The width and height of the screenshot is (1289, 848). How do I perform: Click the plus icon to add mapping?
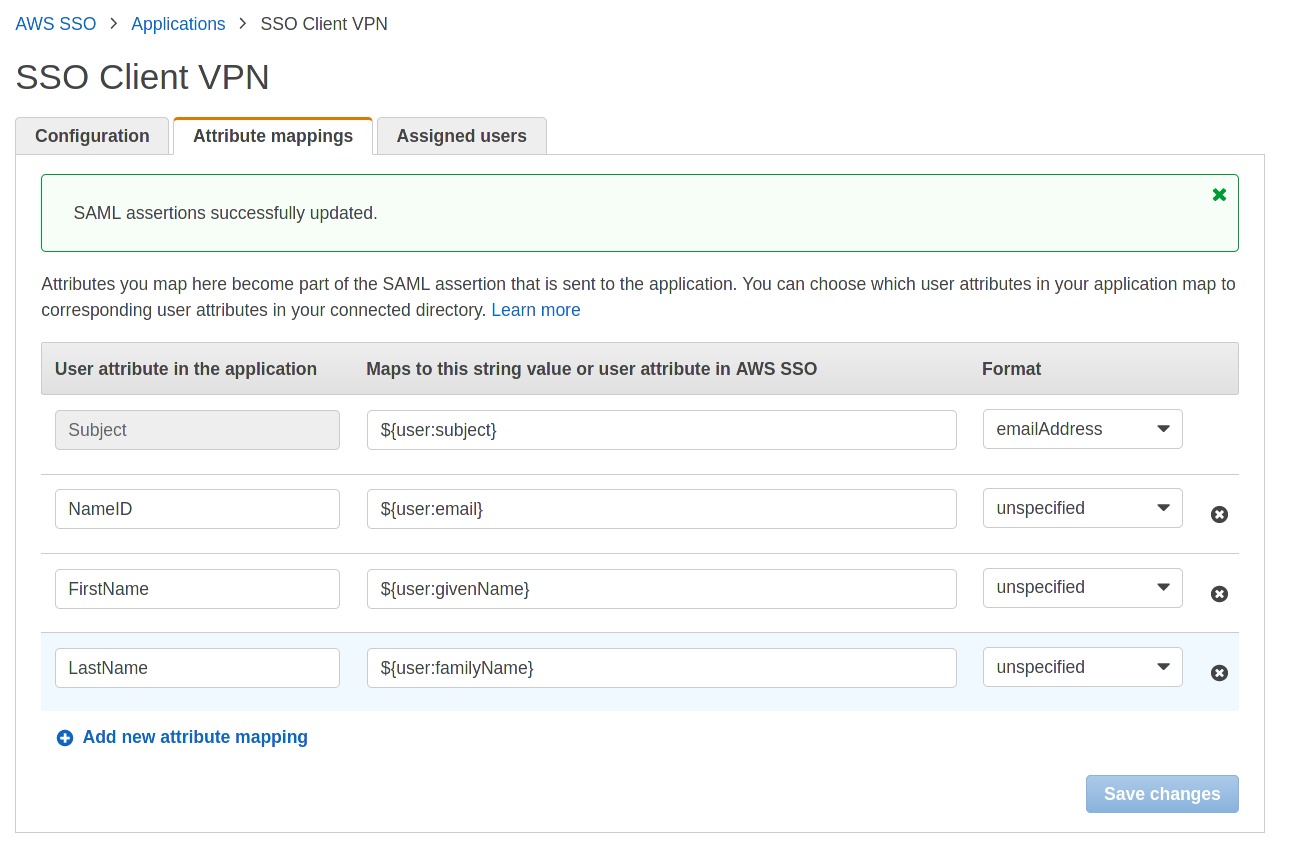tap(65, 738)
